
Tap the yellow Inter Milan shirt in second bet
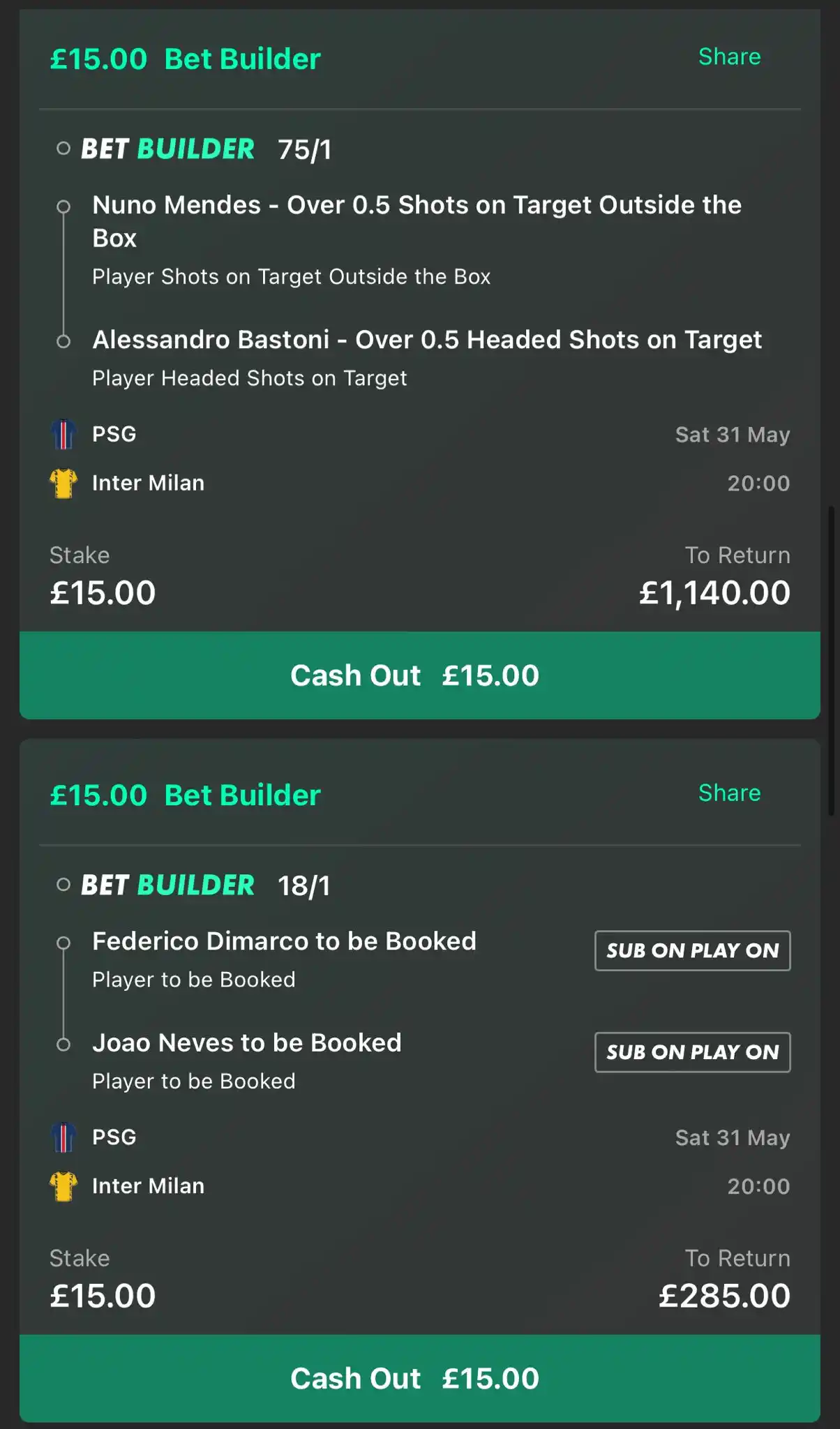63,1186
